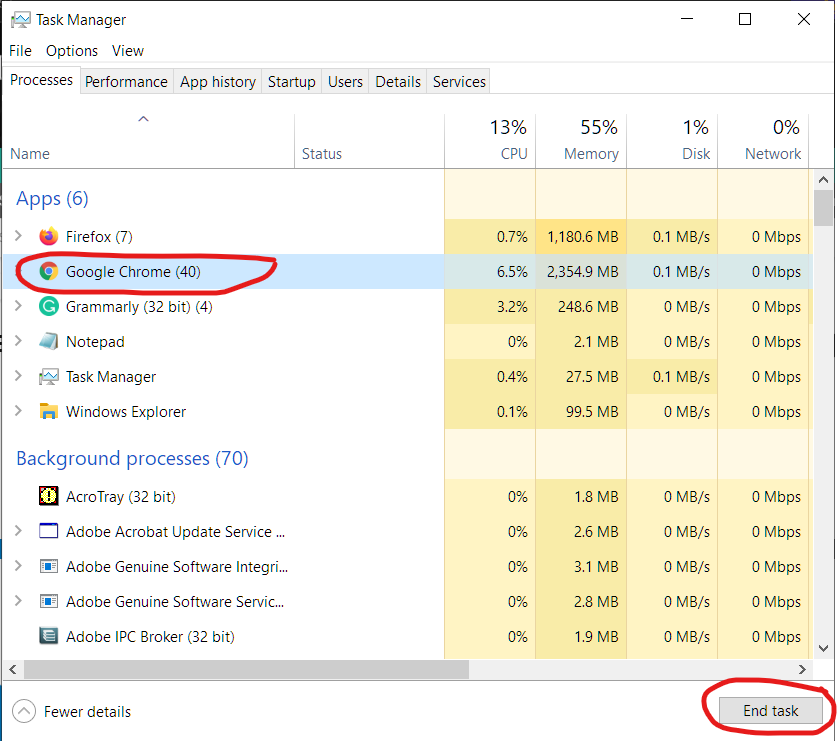
Task: Expand Adobe Genuine Software Service entry
Action: (18, 600)
